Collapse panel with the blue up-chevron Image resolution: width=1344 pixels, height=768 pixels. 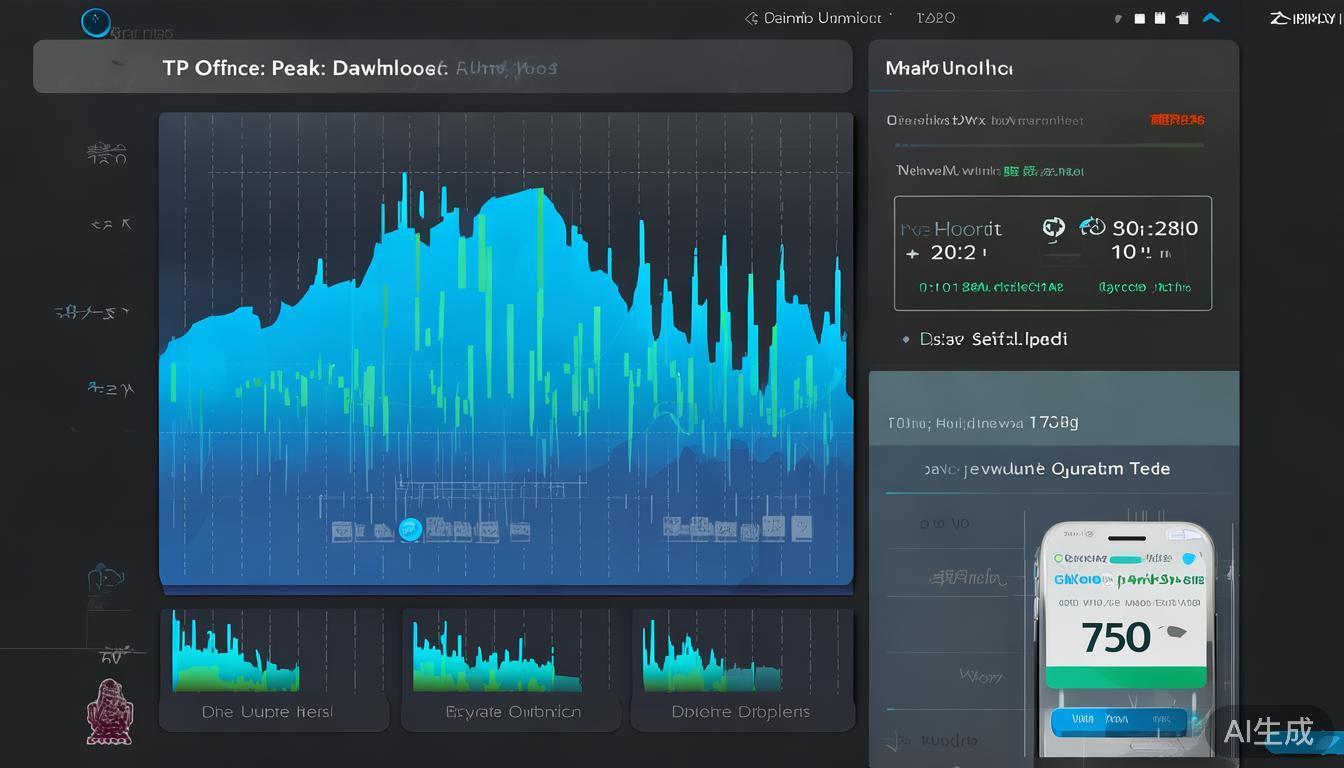(x=1211, y=18)
